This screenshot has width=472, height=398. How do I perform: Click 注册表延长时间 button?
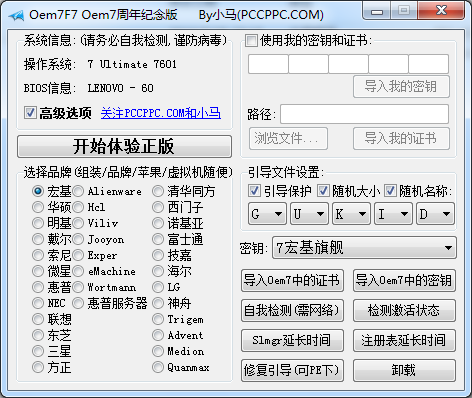pyautogui.click(x=404, y=340)
